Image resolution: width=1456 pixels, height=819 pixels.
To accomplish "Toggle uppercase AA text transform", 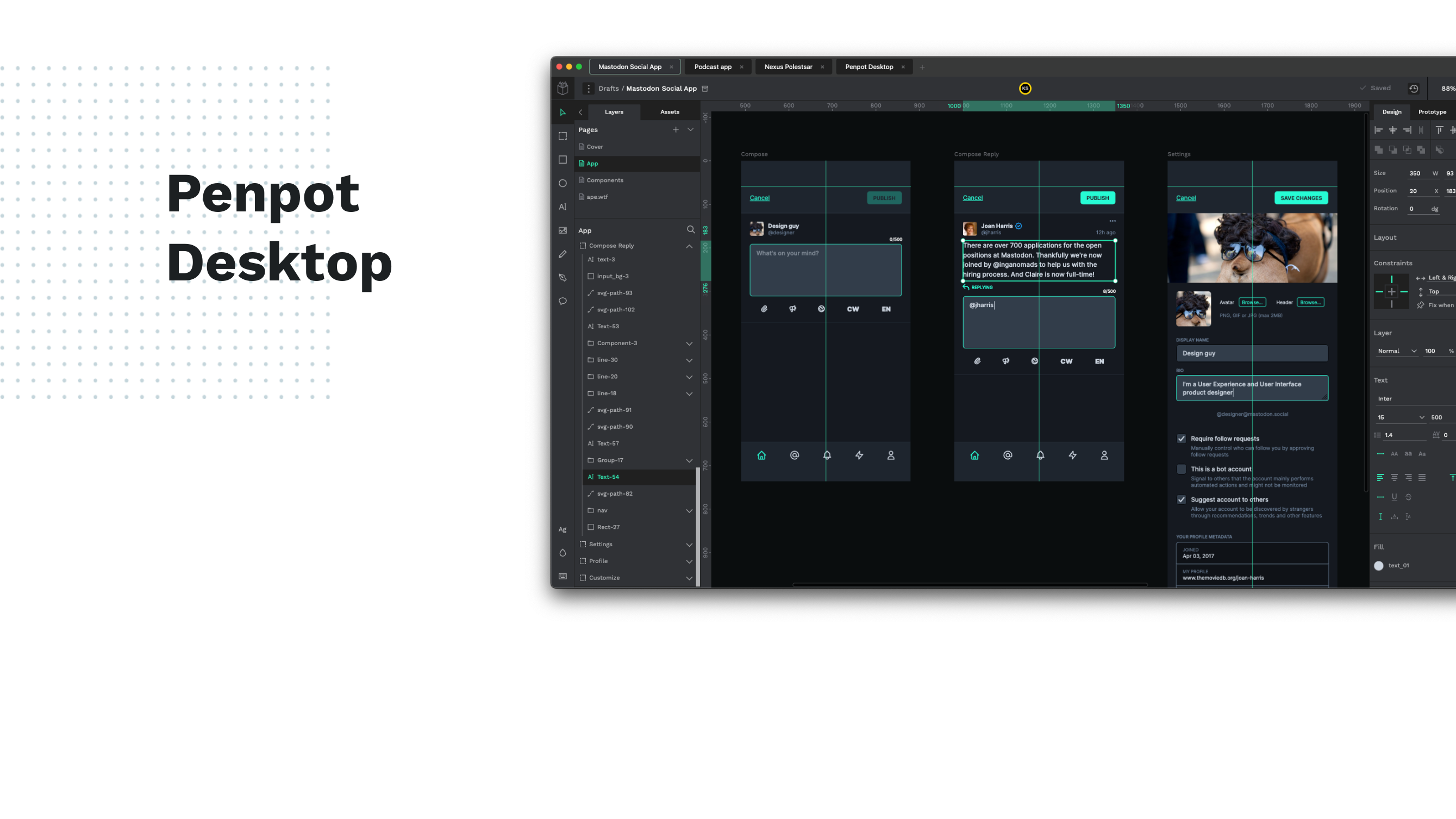I will coord(1395,454).
